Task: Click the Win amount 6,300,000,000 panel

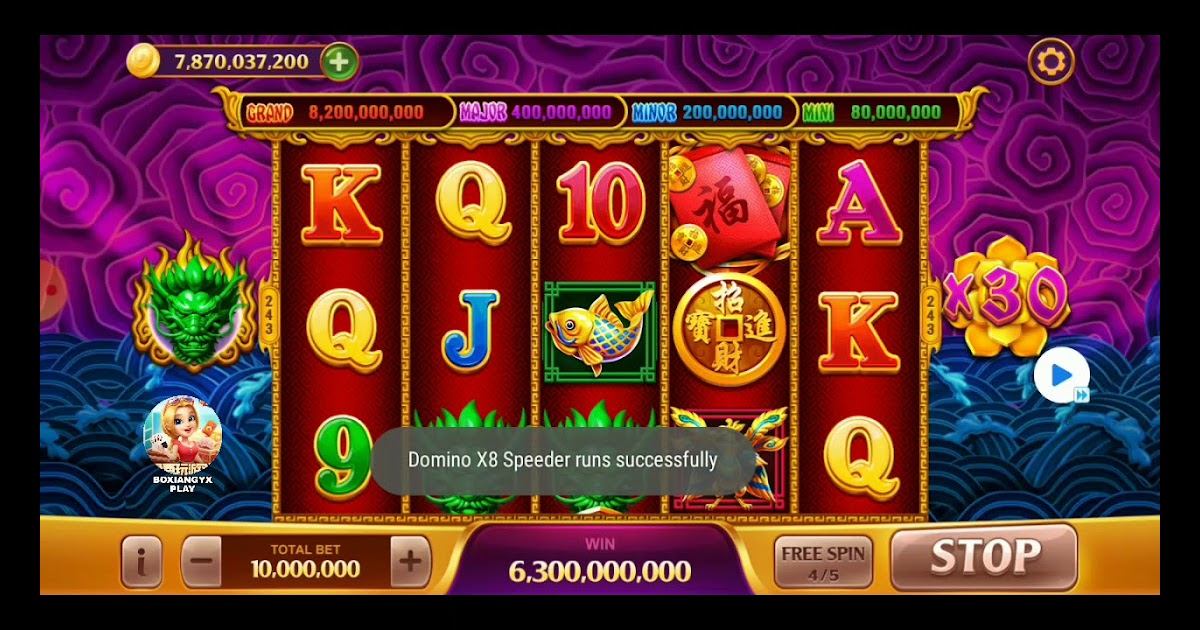Action: point(600,560)
